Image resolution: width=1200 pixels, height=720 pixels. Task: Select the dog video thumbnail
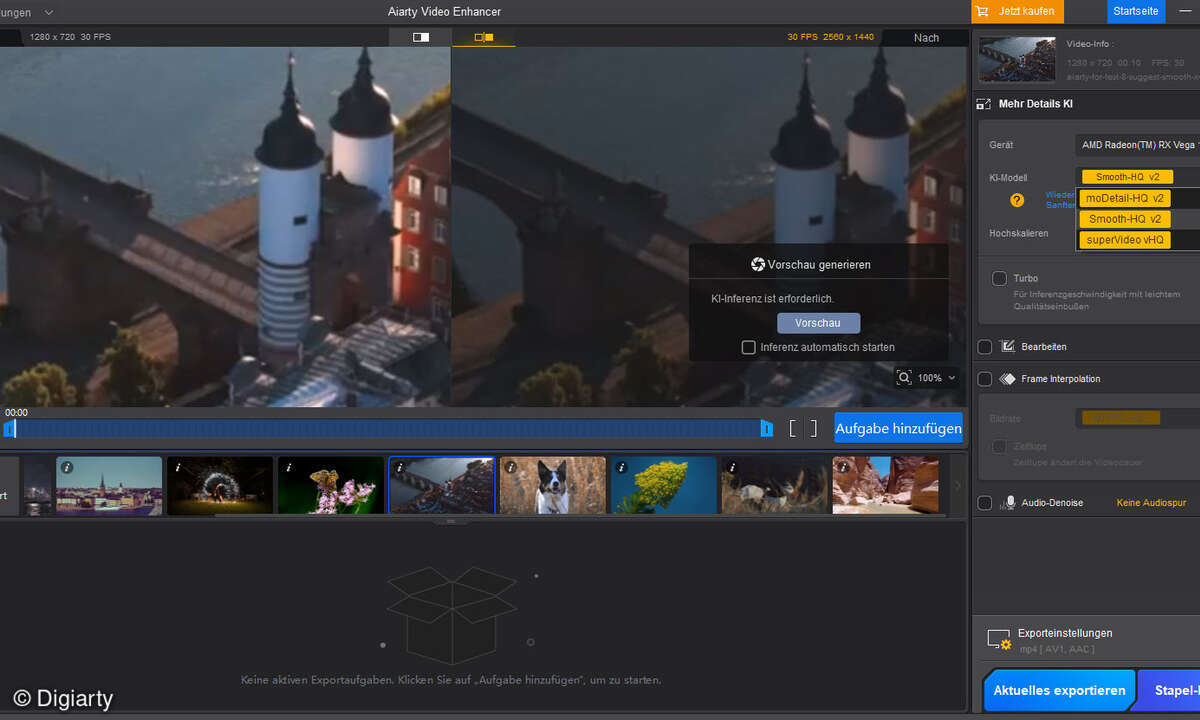pos(553,486)
